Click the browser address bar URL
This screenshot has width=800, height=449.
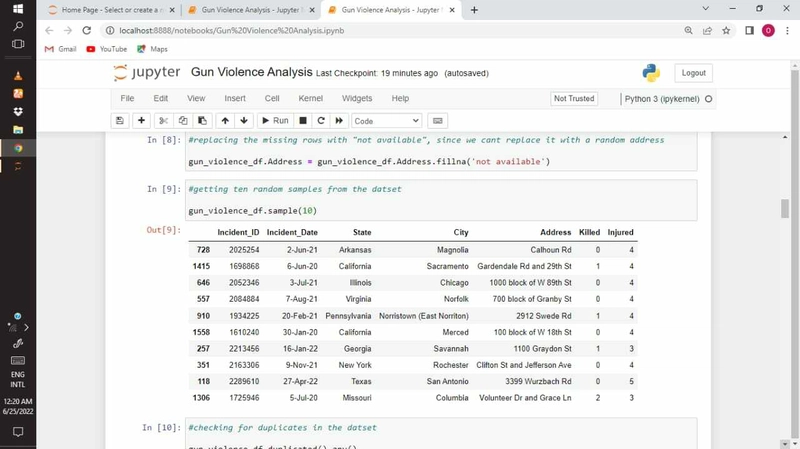[x=230, y=31]
